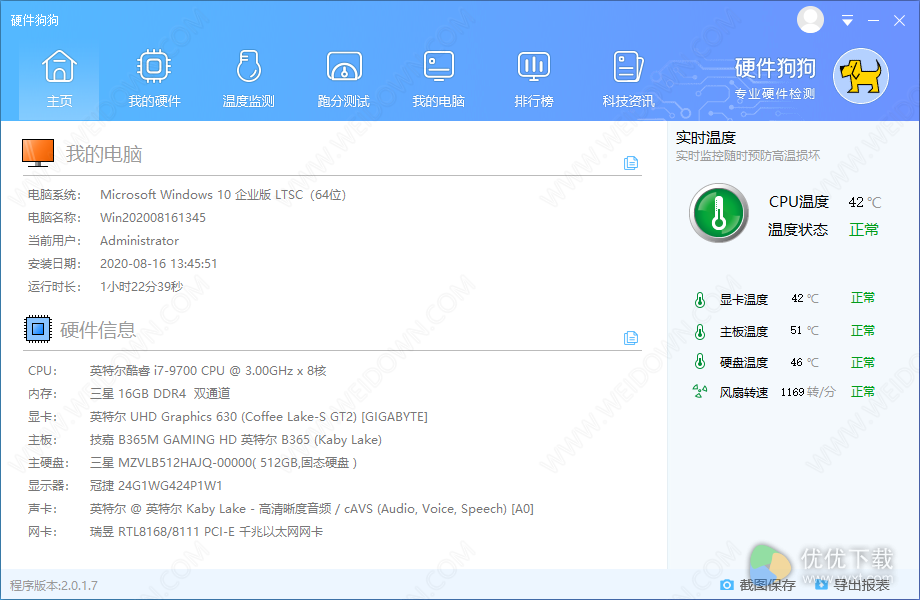This screenshot has height=600, width=920.
Task: Click the green CPU thermometer gauge
Action: tap(719, 213)
